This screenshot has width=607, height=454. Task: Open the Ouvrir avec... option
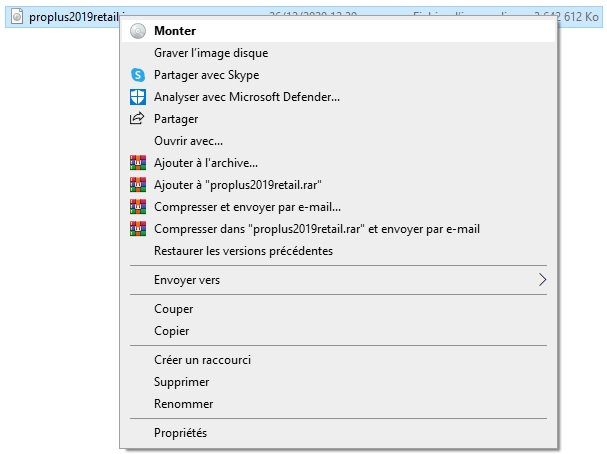[x=188, y=141]
